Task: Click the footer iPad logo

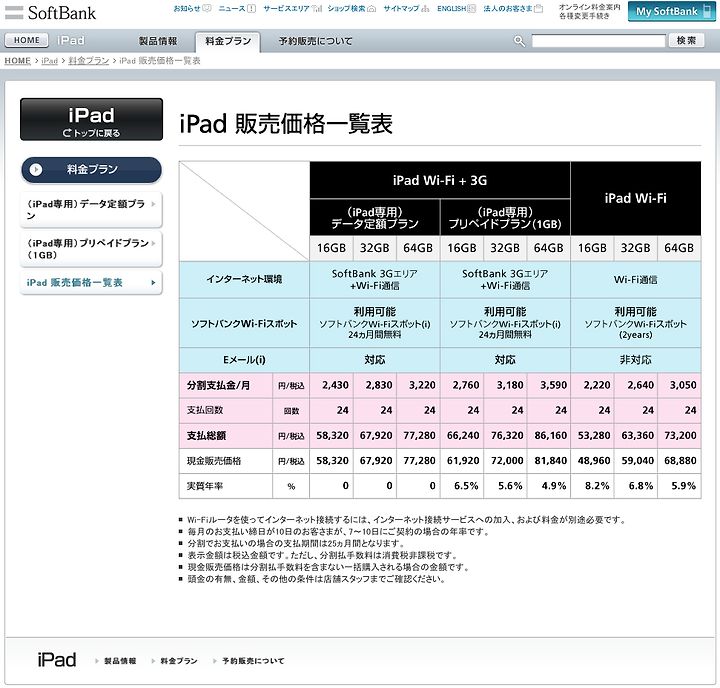Action: pos(57,660)
